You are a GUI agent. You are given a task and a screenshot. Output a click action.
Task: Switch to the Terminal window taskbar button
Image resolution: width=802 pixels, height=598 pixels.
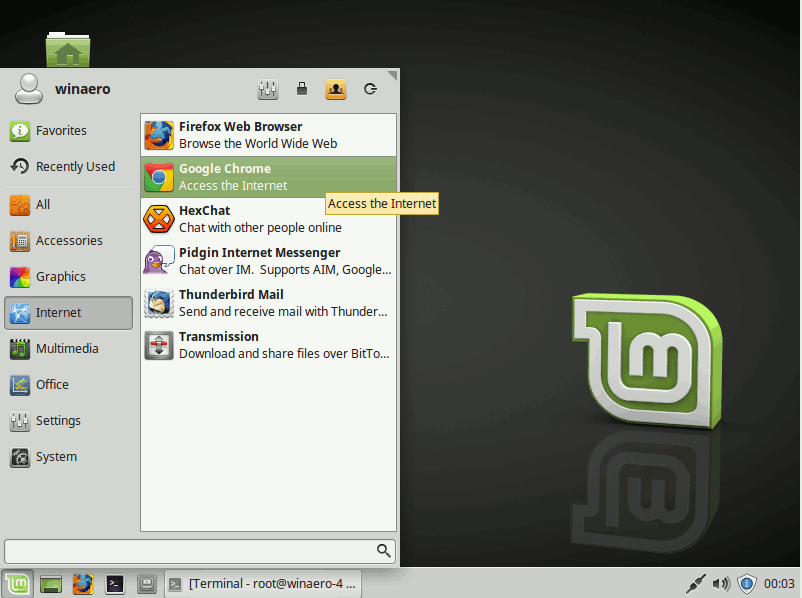[263, 584]
